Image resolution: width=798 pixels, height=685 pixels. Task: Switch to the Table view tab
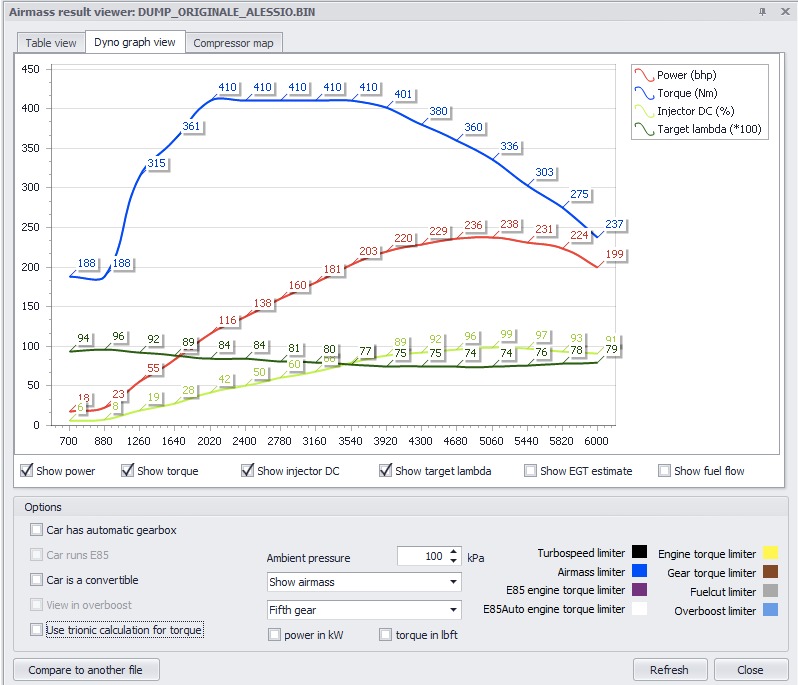tap(51, 43)
